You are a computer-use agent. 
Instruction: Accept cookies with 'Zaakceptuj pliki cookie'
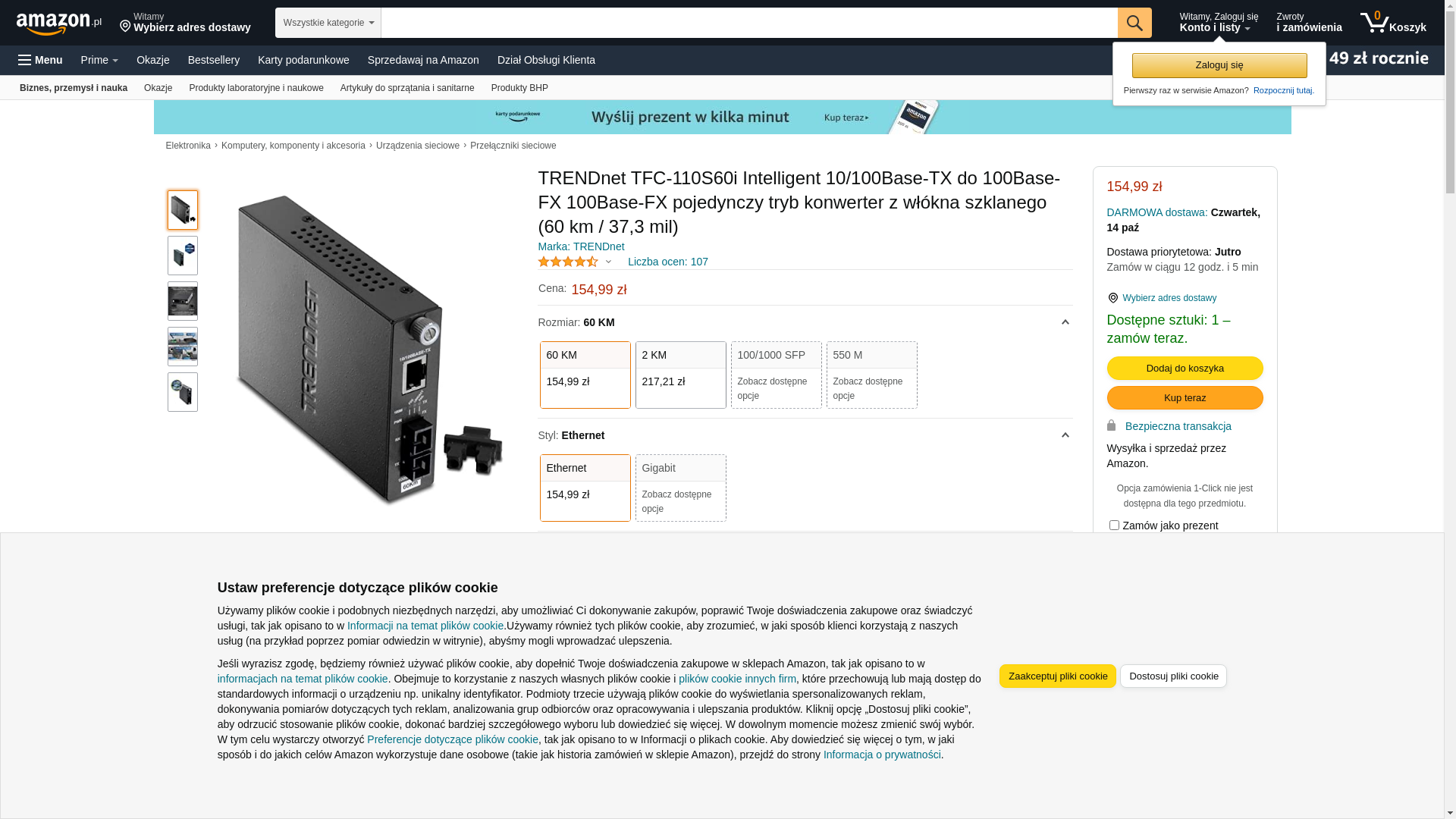click(x=1057, y=676)
